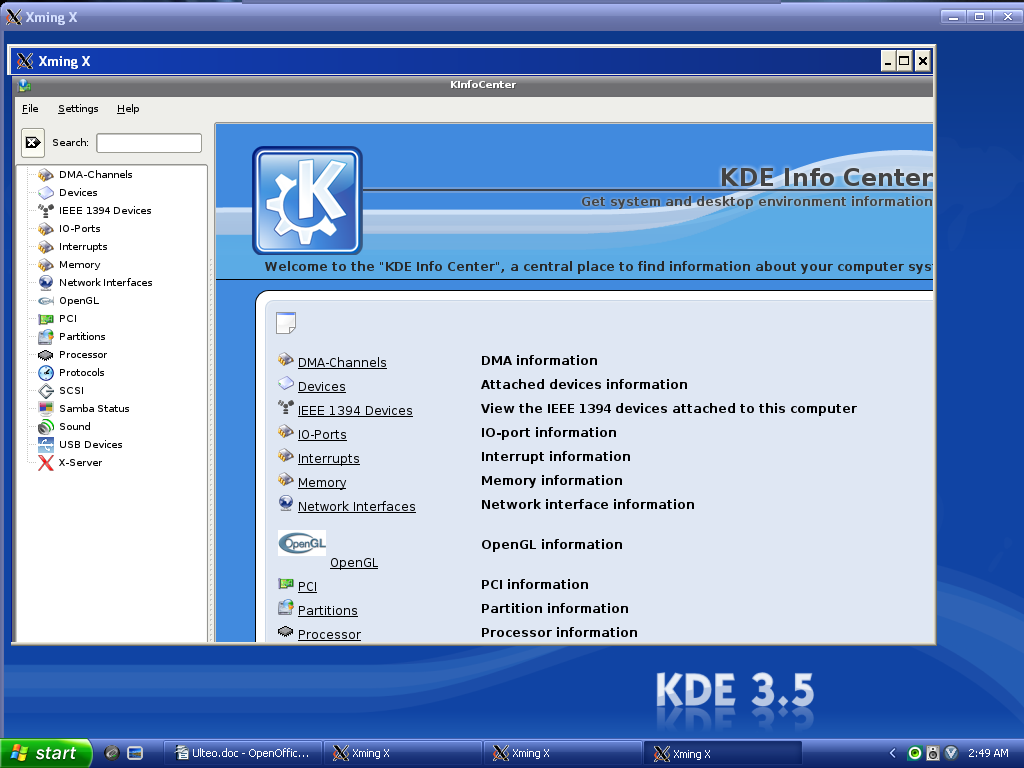The height and width of the screenshot is (768, 1024).
Task: Click the Interrupts icon in sidebar
Action: (46, 247)
